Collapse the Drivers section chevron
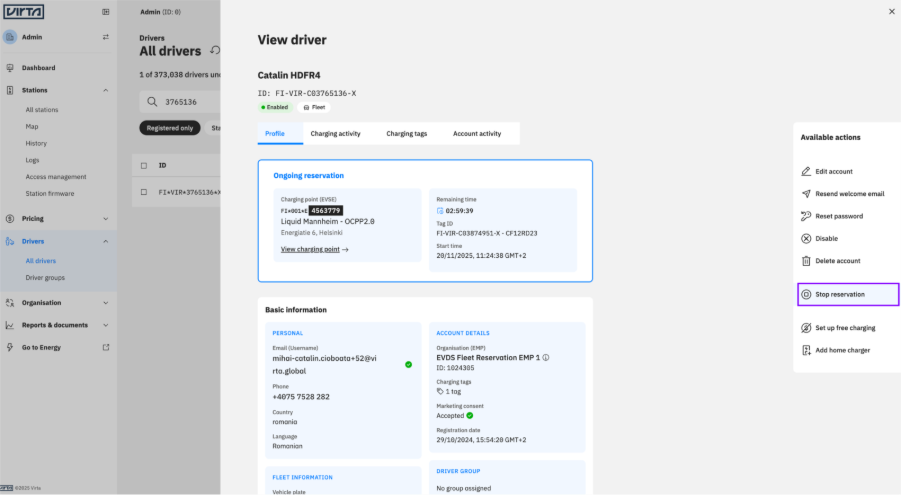The image size is (901, 495). (106, 241)
